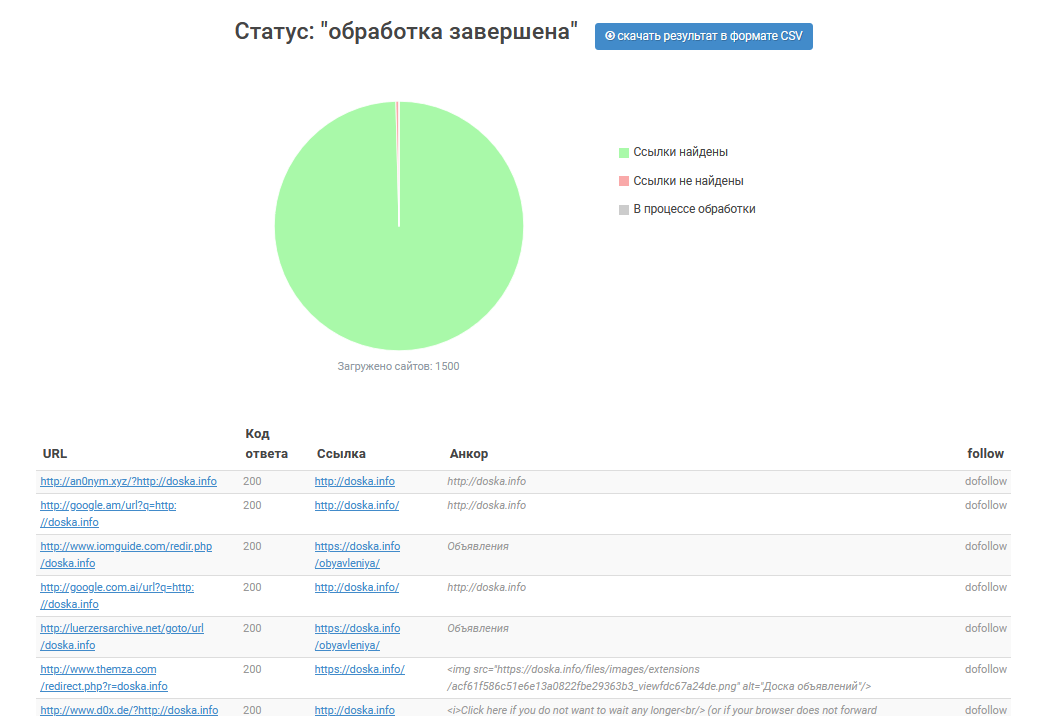
Task: Open the google.am redirect URL link
Action: pos(108,513)
